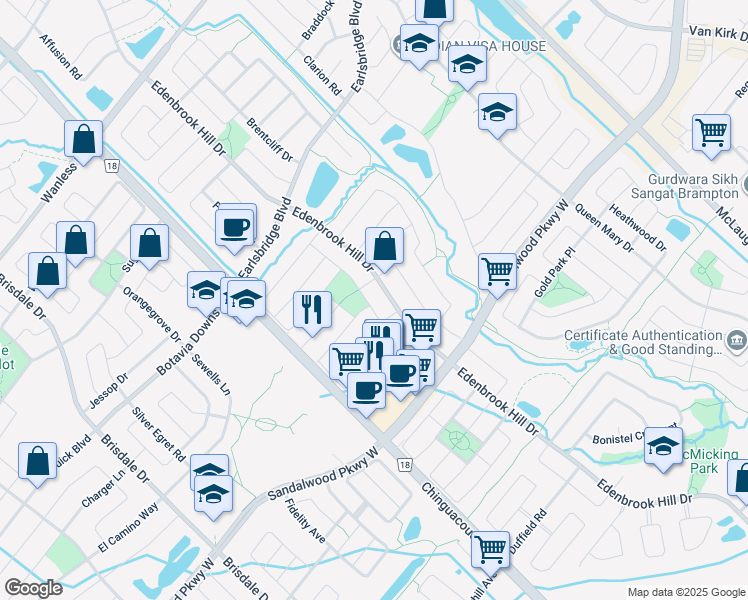Select the school marker near Silver Egret Rd
The height and width of the screenshot is (600, 748).
pos(213,495)
